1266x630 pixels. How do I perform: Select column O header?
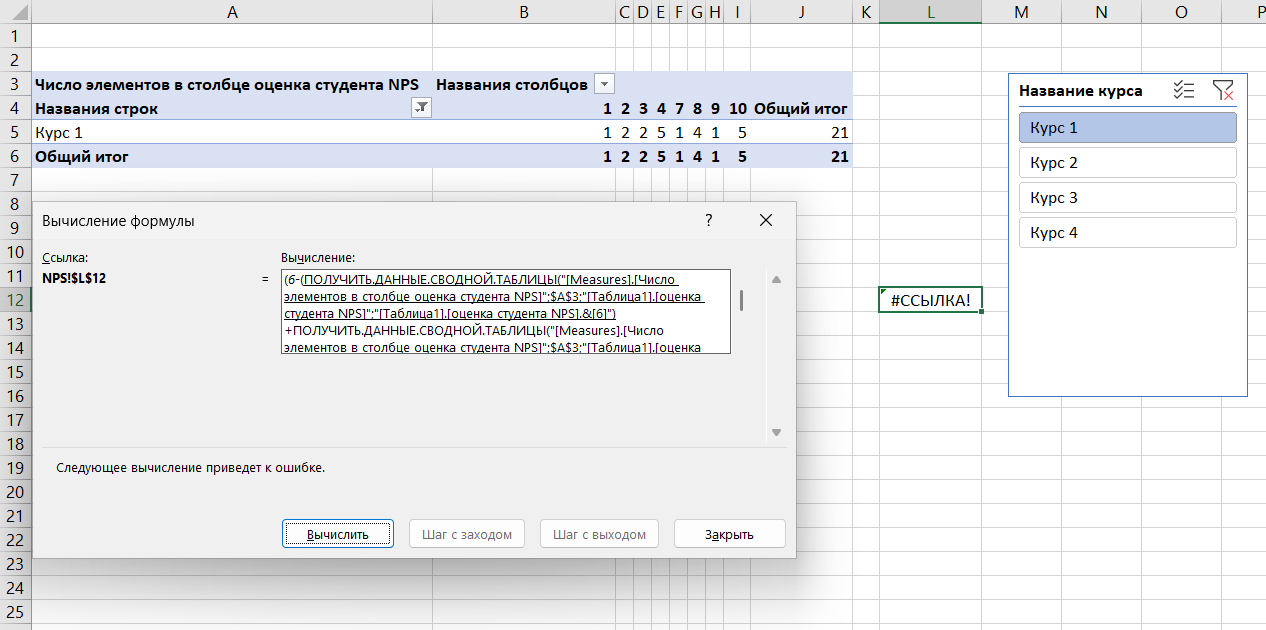1181,12
